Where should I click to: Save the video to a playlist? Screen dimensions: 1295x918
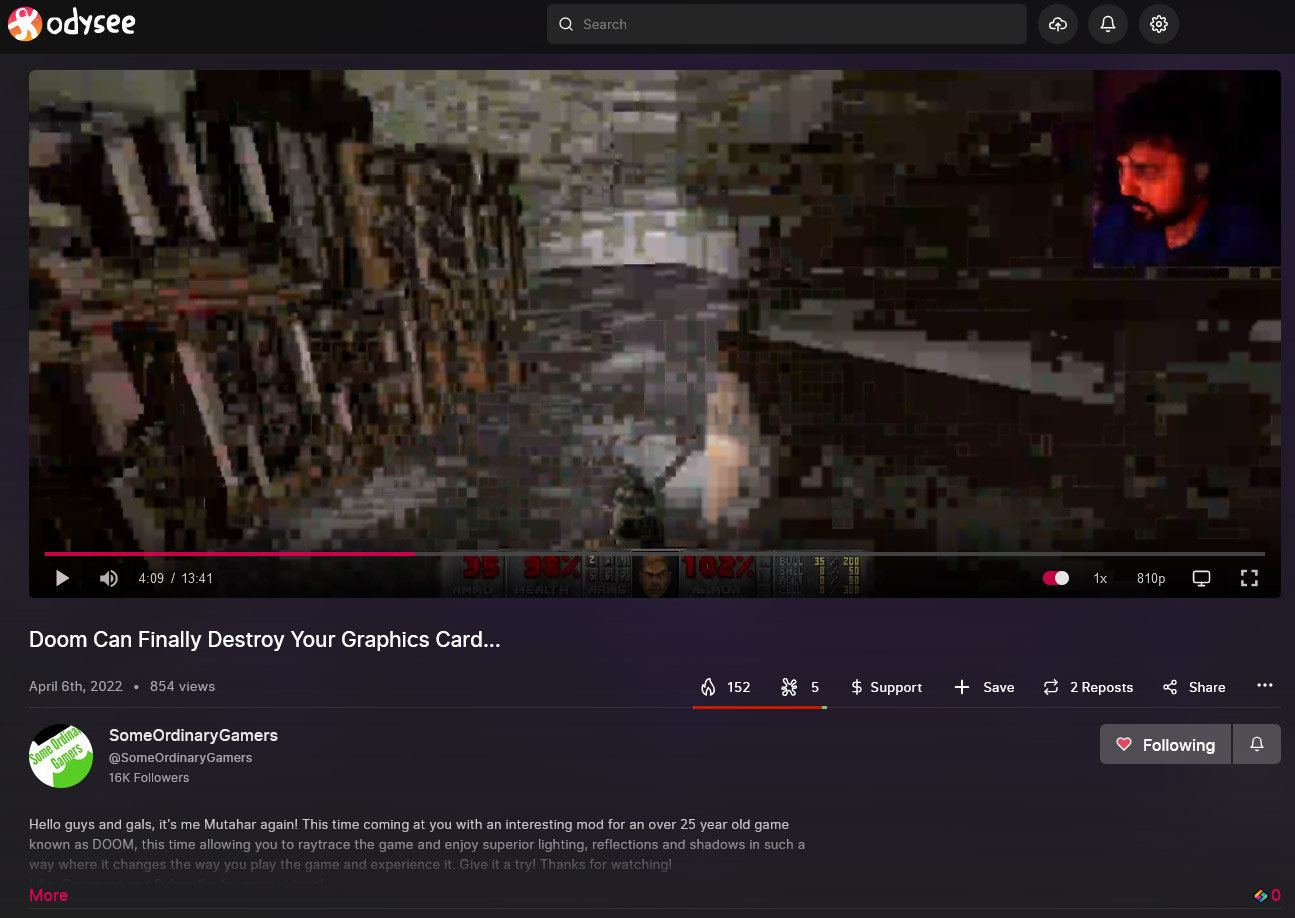[984, 687]
